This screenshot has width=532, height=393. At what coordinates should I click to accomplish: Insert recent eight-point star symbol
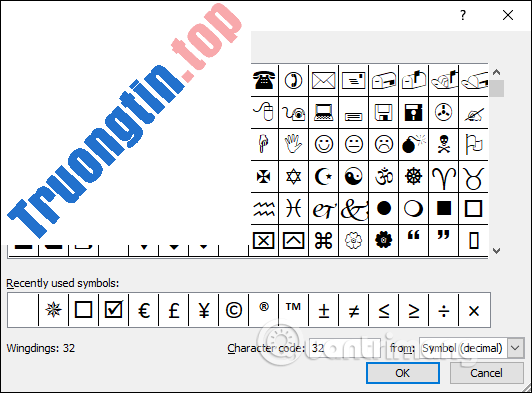53,310
